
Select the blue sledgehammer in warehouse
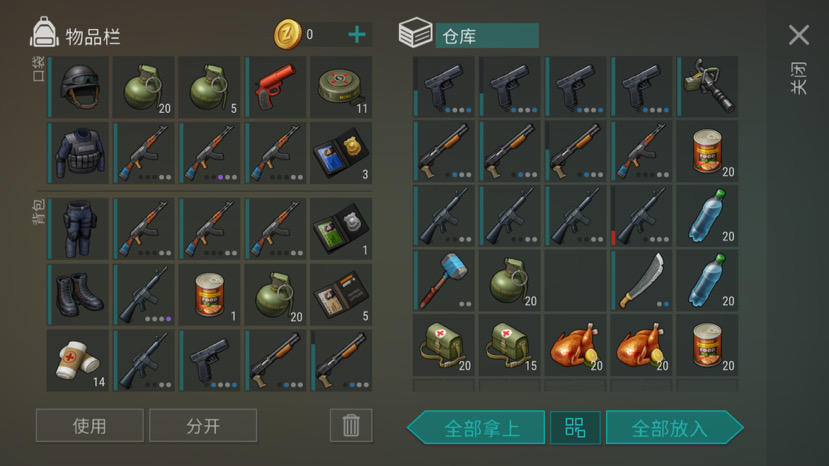(x=443, y=280)
